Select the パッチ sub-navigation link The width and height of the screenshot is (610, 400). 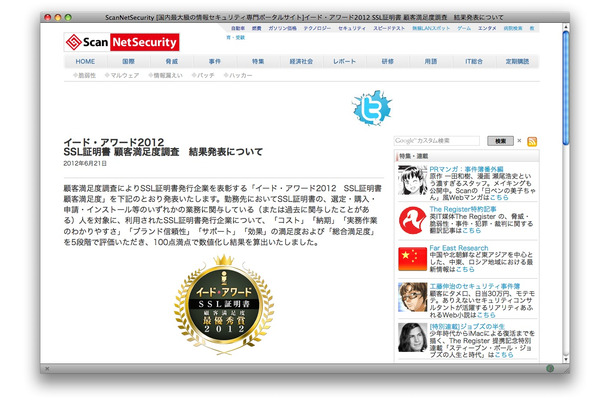tap(203, 75)
